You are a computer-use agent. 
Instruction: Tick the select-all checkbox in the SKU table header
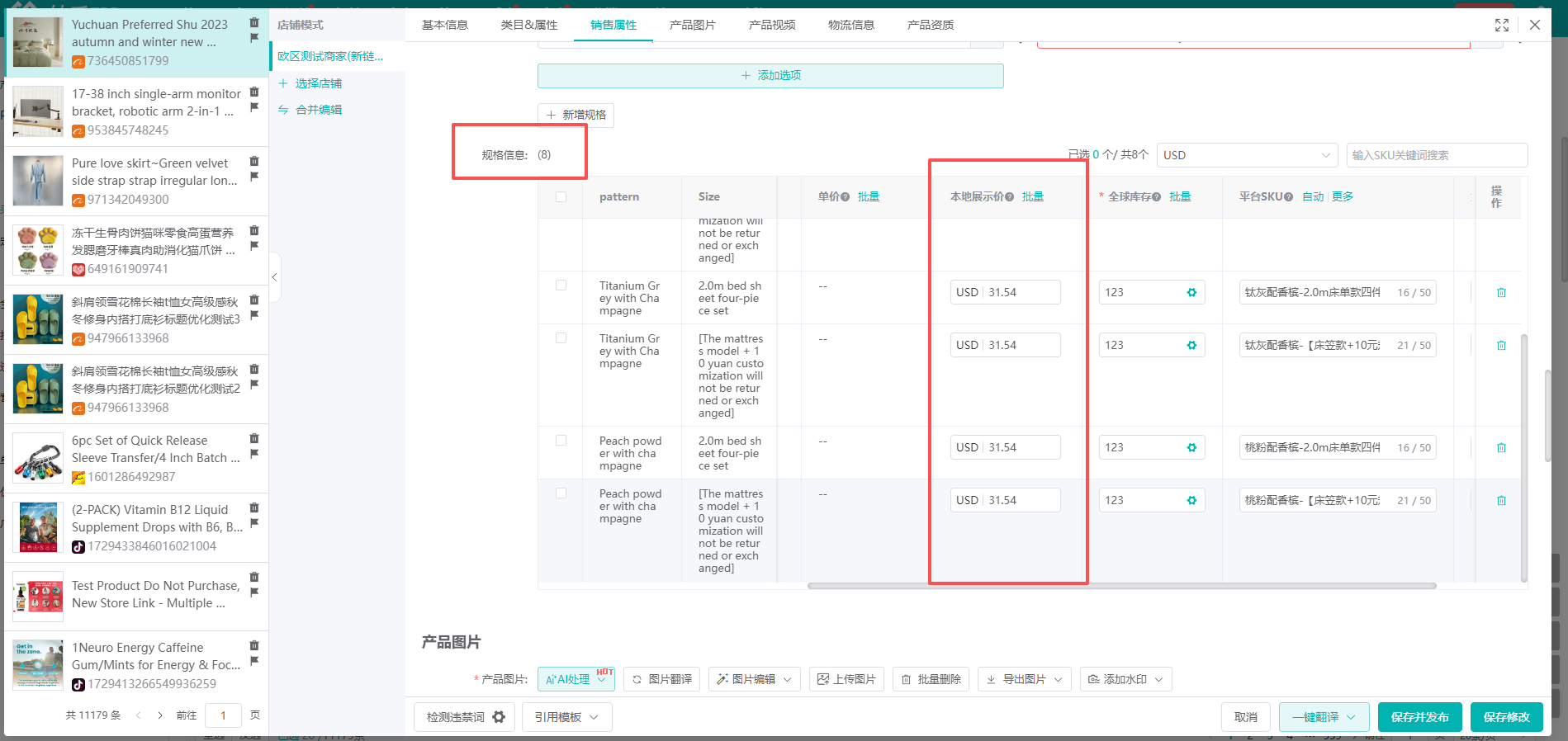coord(561,196)
